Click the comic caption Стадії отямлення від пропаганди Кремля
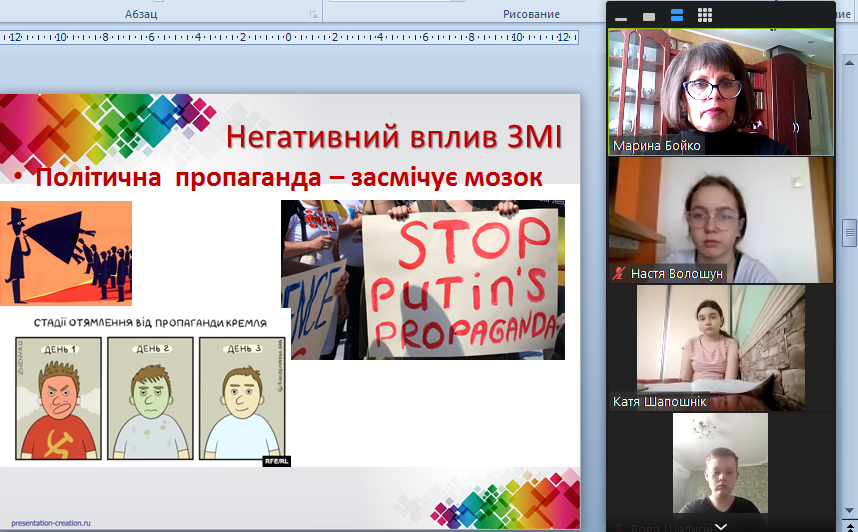The height and width of the screenshot is (532, 858). coord(150,323)
